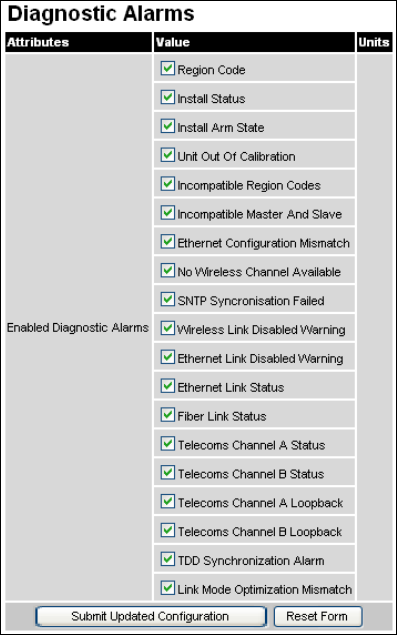
Task: Uncheck the Region Code alarm checkbox
Action: tap(167, 68)
